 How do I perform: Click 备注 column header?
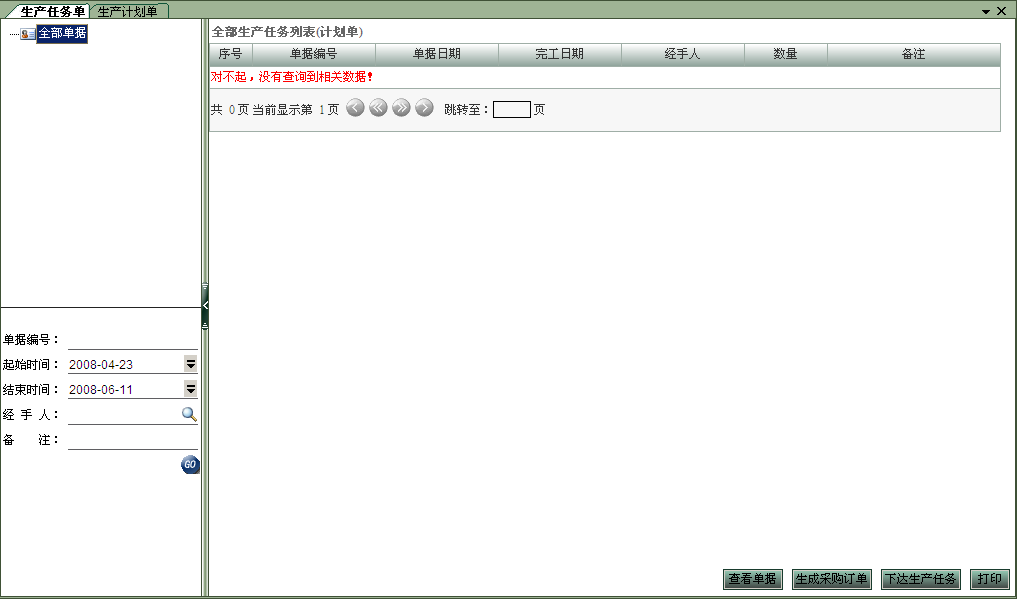(914, 54)
